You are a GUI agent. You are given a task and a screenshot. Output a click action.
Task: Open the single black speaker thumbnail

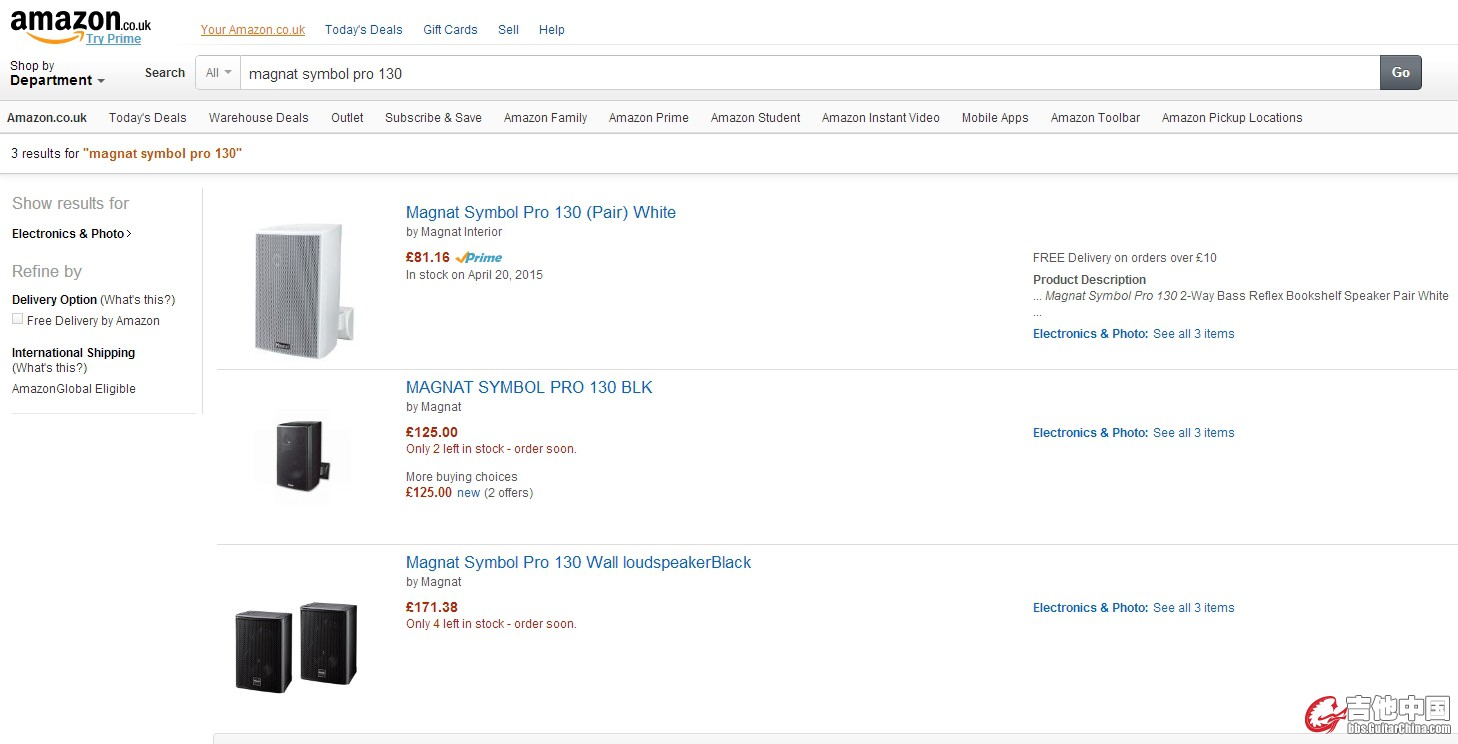point(301,455)
